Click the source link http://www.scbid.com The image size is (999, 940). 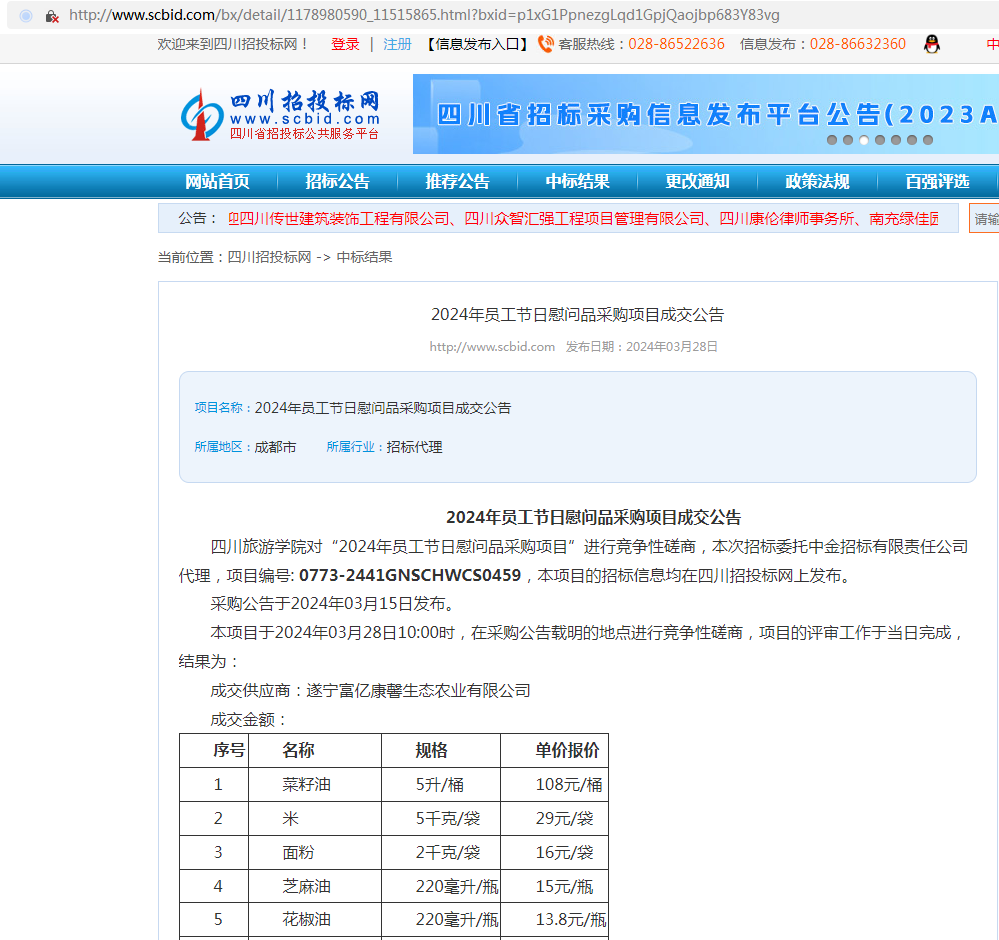492,347
